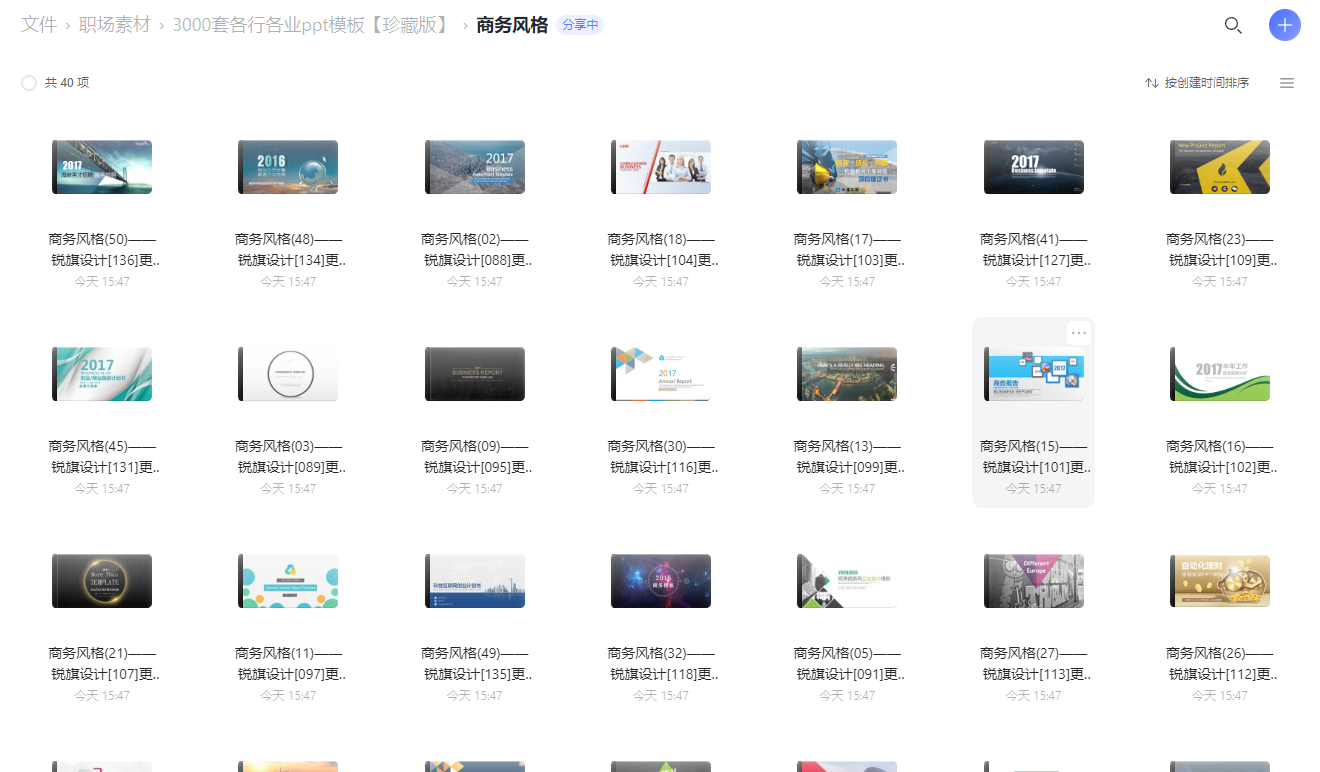Click the name 商务风格(49)——锐旗设计[135]
Viewport: 1320px width, 772px height.
tap(475, 664)
